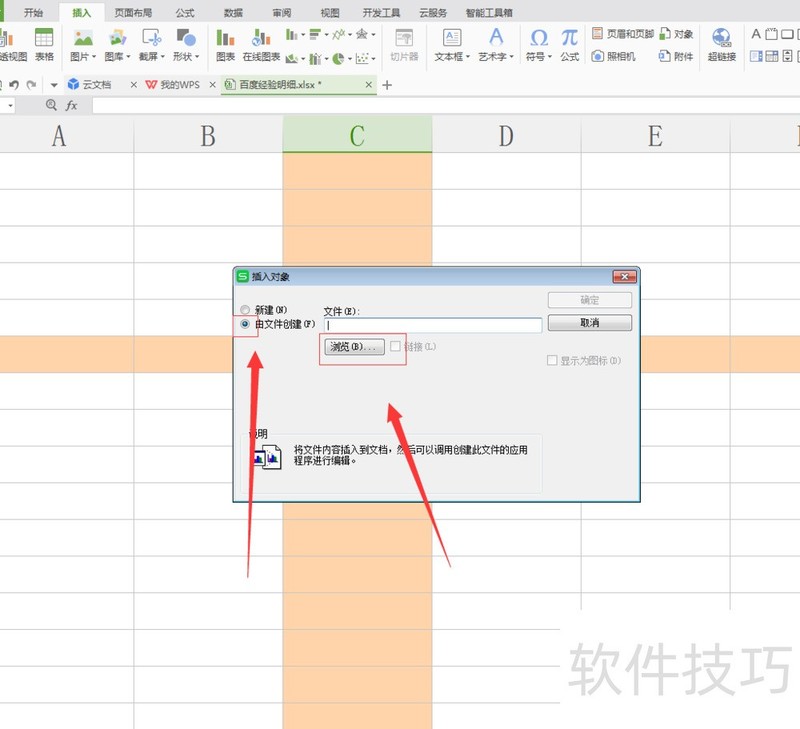The width and height of the screenshot is (800, 729).
Task: Insert a 公式 equation via pi icon
Action: (x=569, y=44)
